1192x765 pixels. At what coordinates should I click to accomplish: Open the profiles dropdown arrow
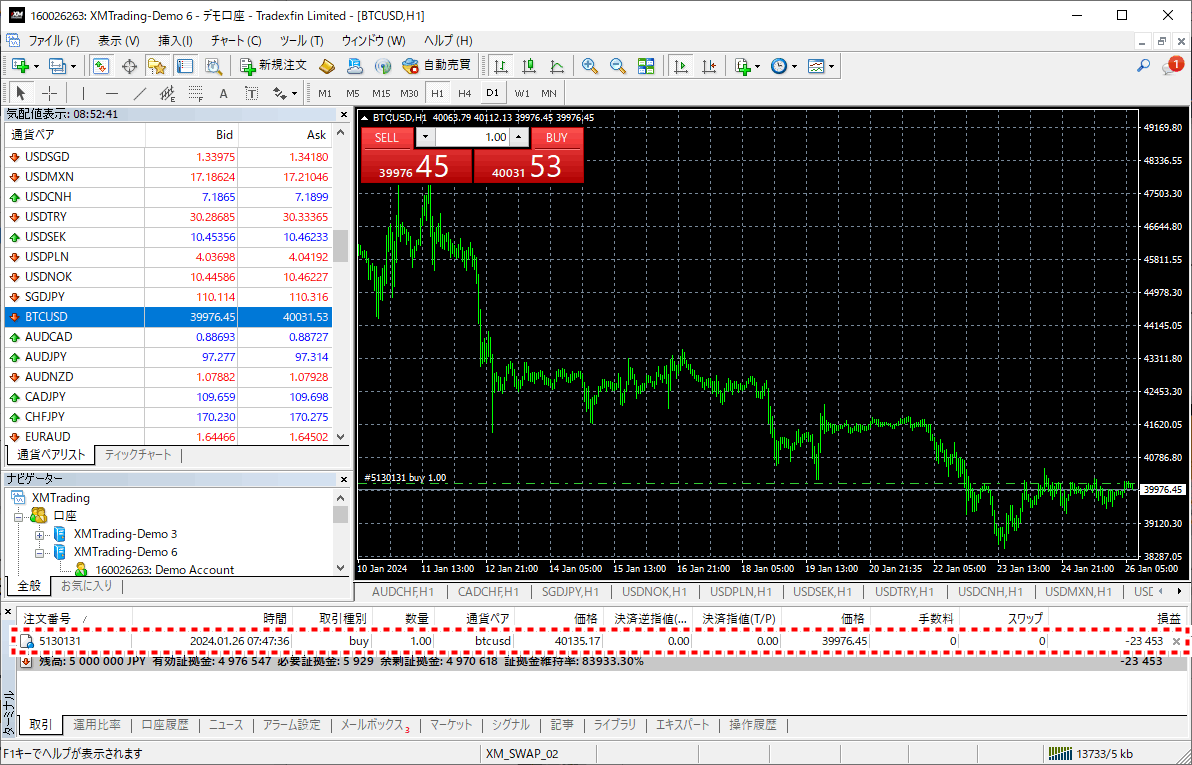73,66
